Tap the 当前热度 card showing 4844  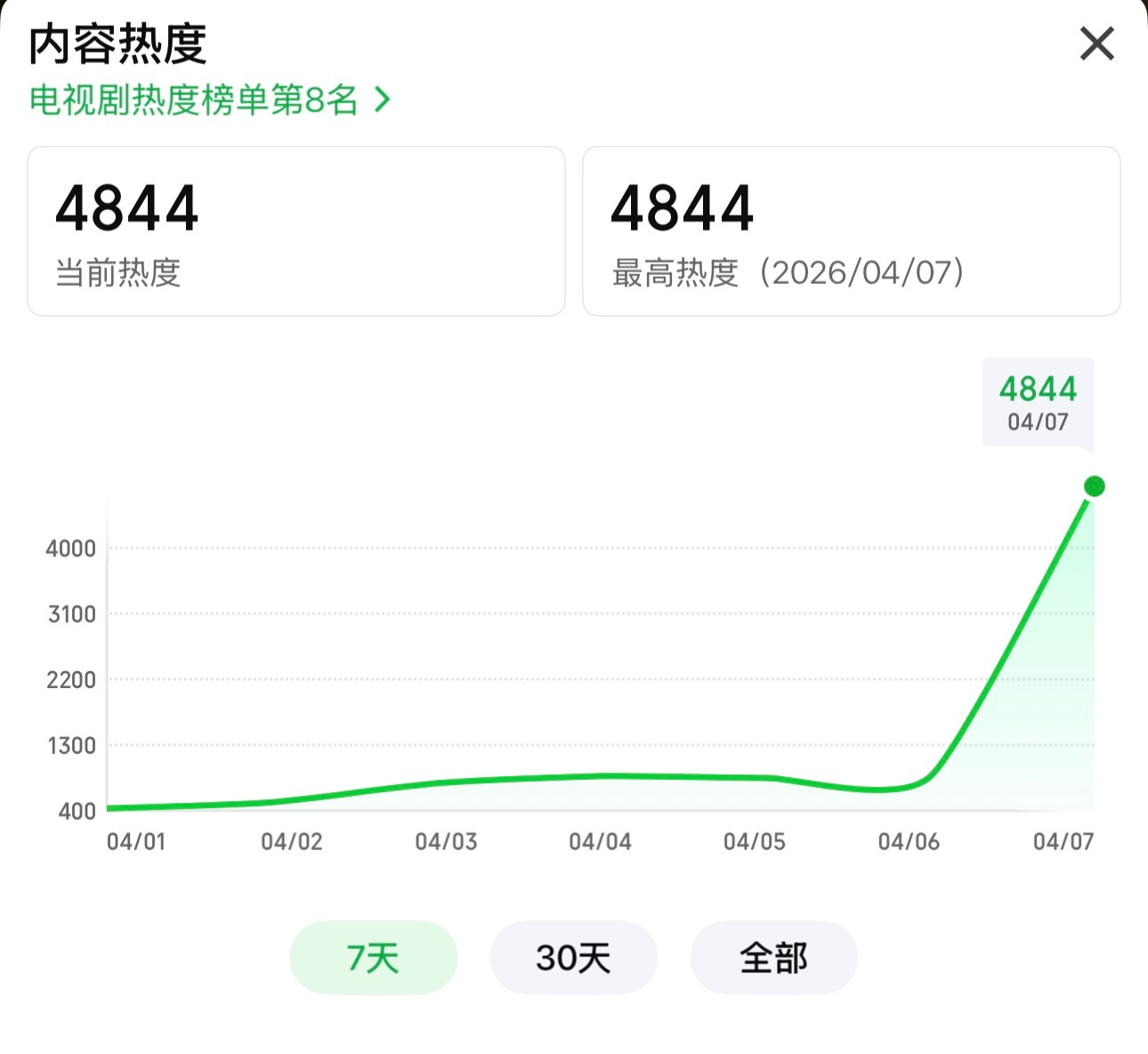coord(296,231)
